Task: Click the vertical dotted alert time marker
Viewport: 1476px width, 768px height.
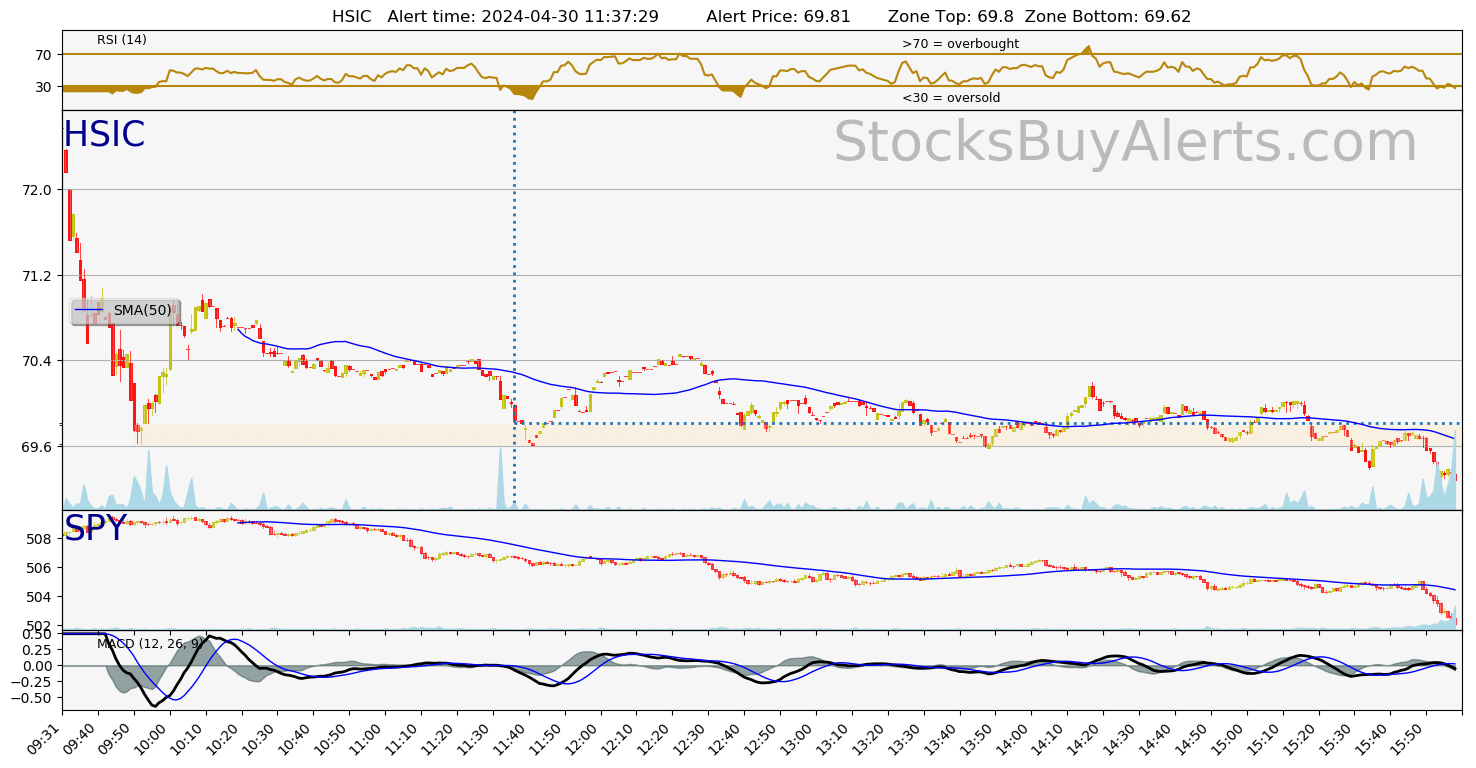Action: tap(514, 310)
